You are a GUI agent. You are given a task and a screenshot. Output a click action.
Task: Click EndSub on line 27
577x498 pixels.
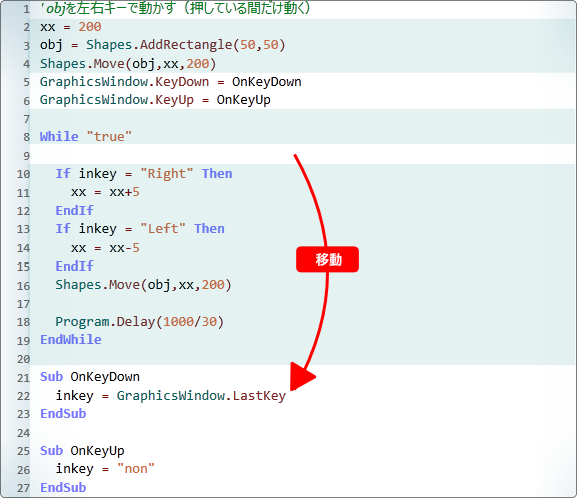point(63,488)
